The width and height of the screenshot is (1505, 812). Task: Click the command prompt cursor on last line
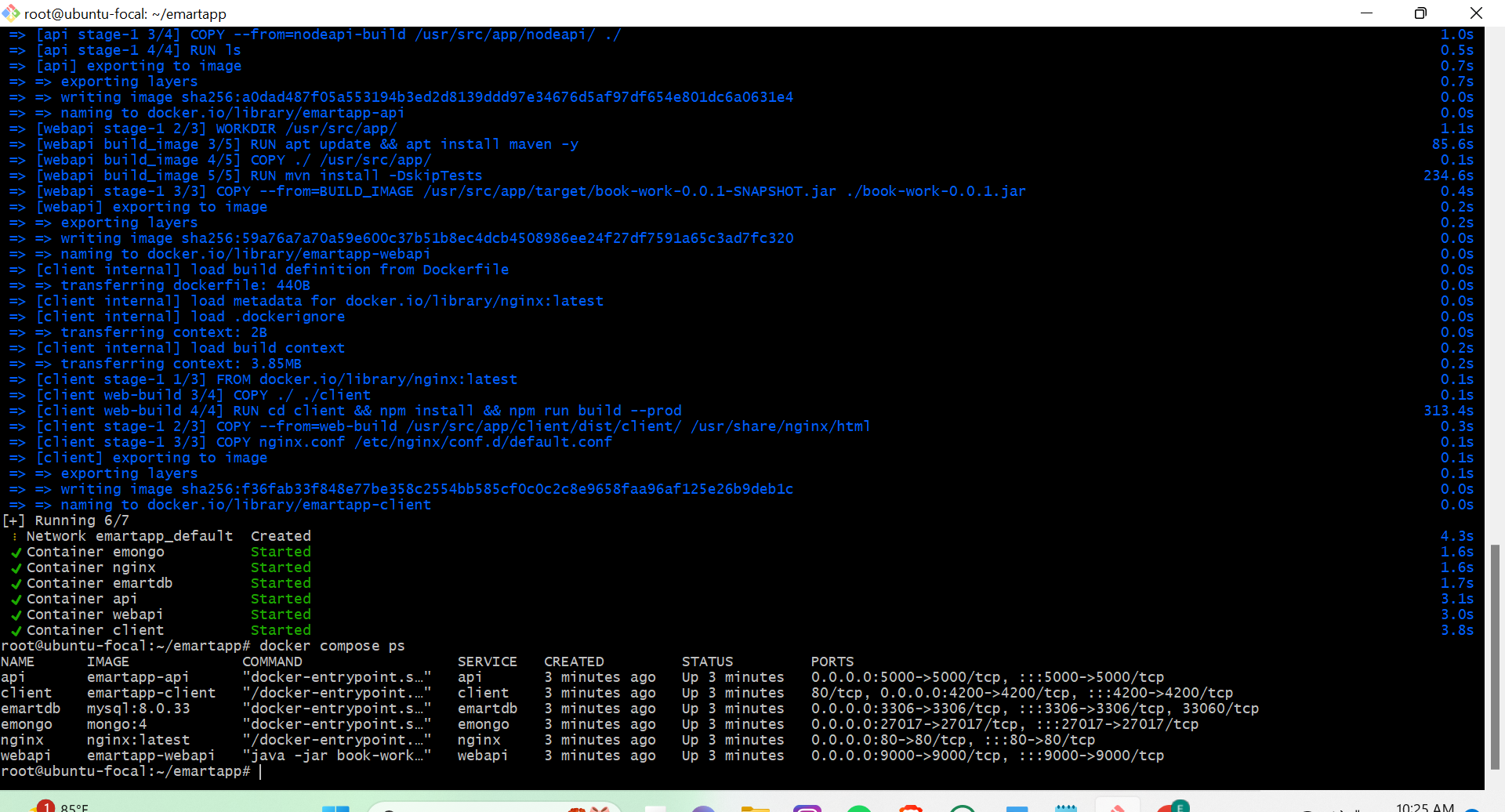click(x=260, y=771)
